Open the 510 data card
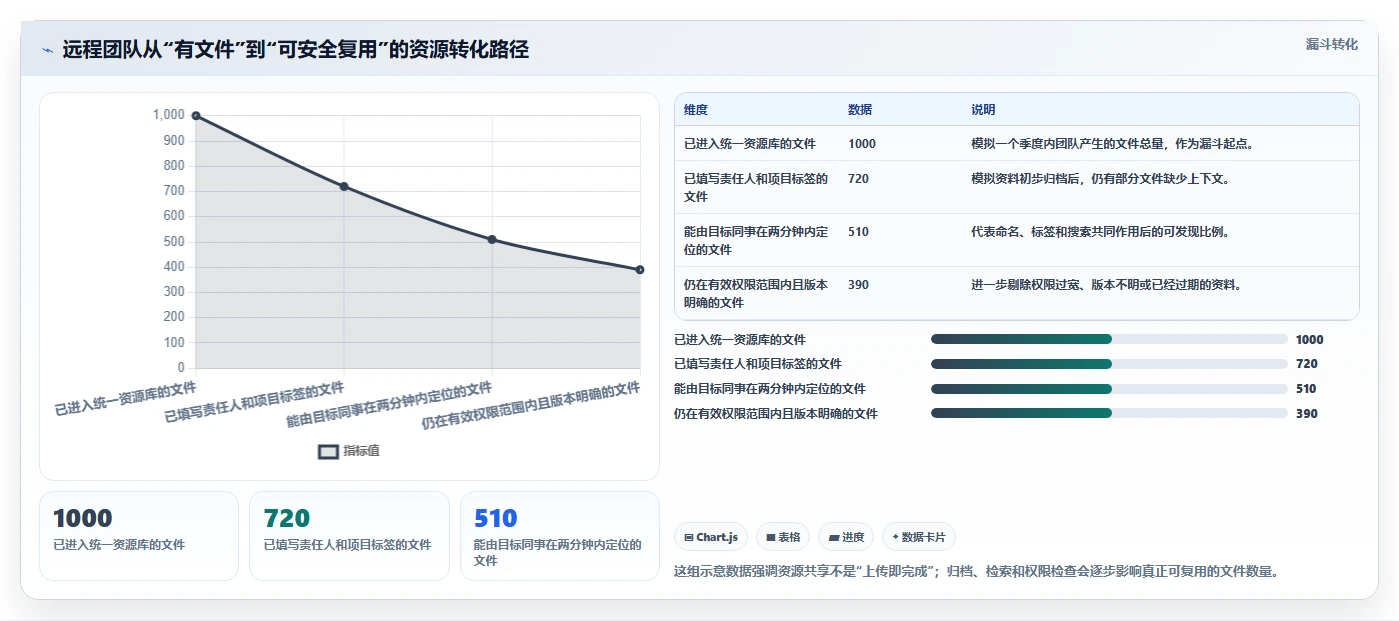This screenshot has height=621, width=1399. click(560, 536)
